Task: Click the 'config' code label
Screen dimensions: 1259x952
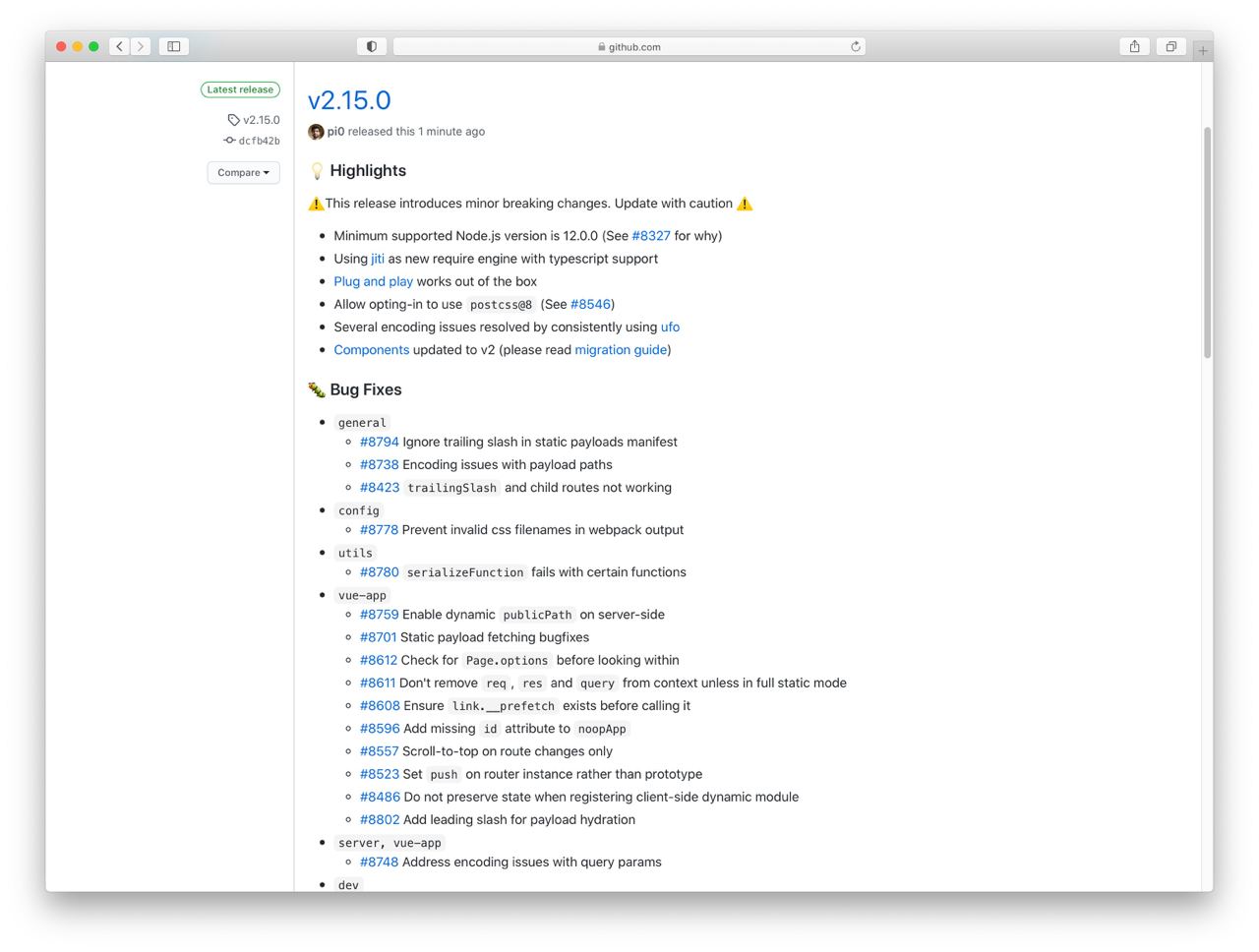Action: [x=358, y=510]
